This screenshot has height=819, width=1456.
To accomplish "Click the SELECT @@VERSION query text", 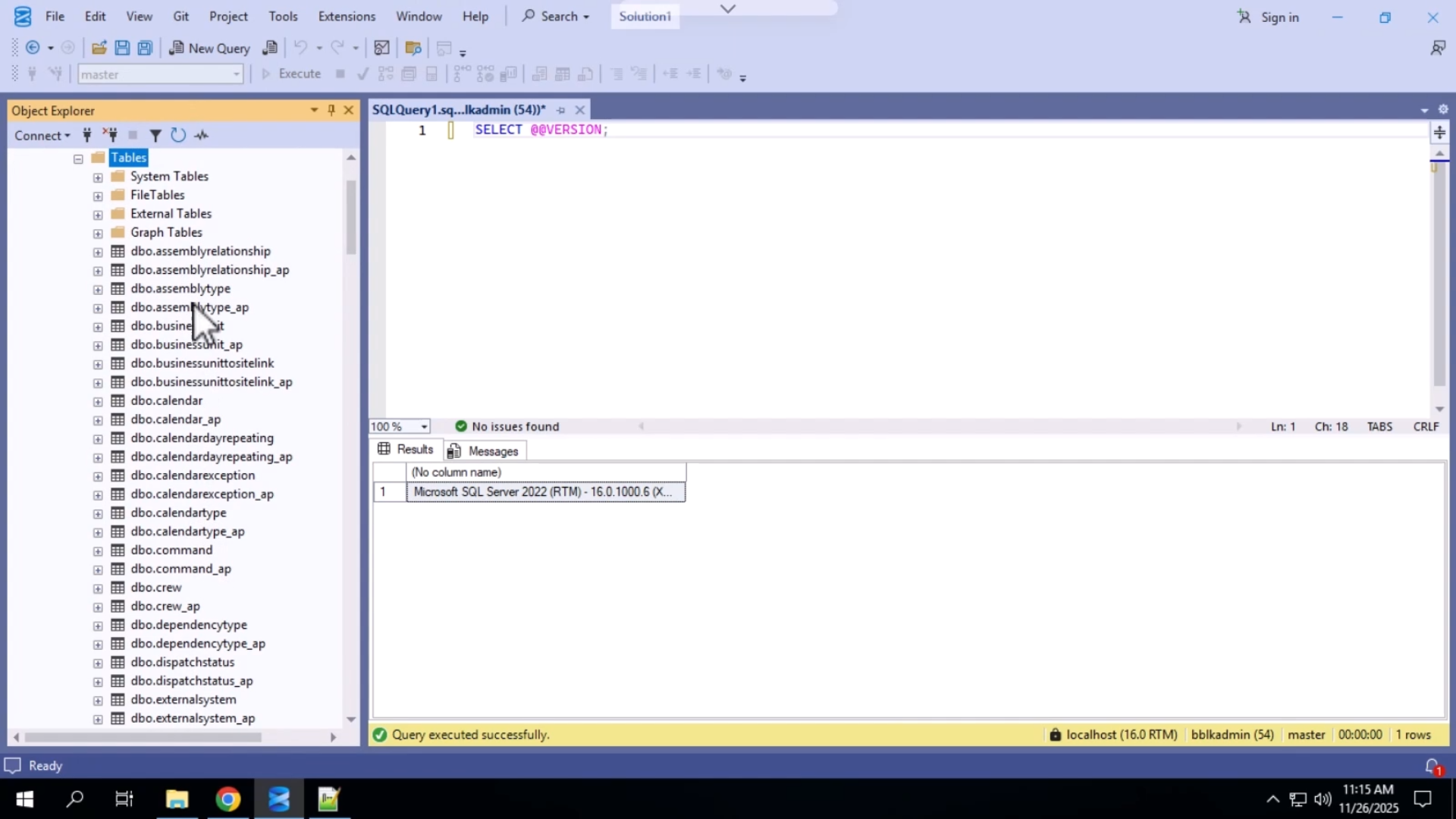I will pyautogui.click(x=541, y=130).
